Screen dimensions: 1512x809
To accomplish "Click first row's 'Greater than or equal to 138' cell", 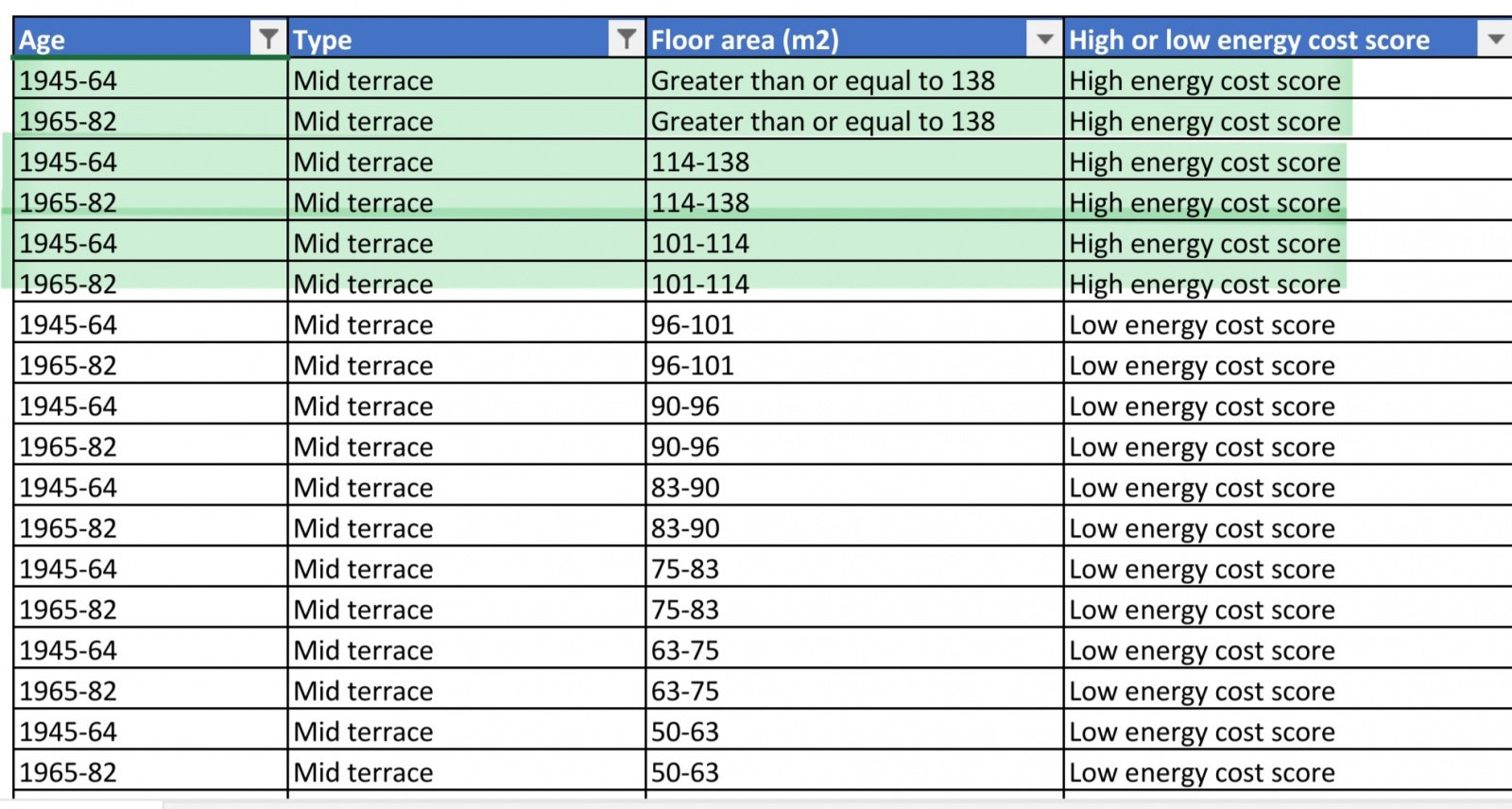I will point(822,81).
